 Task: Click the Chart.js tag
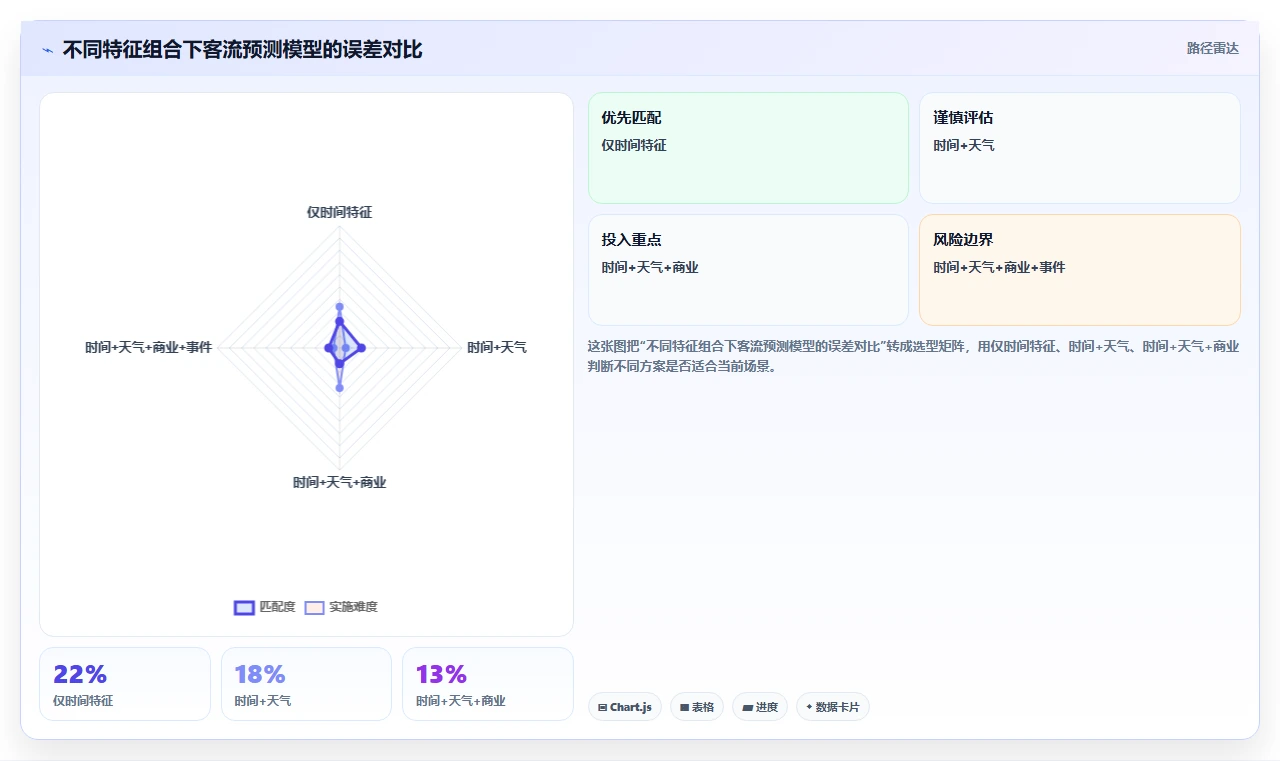point(625,707)
